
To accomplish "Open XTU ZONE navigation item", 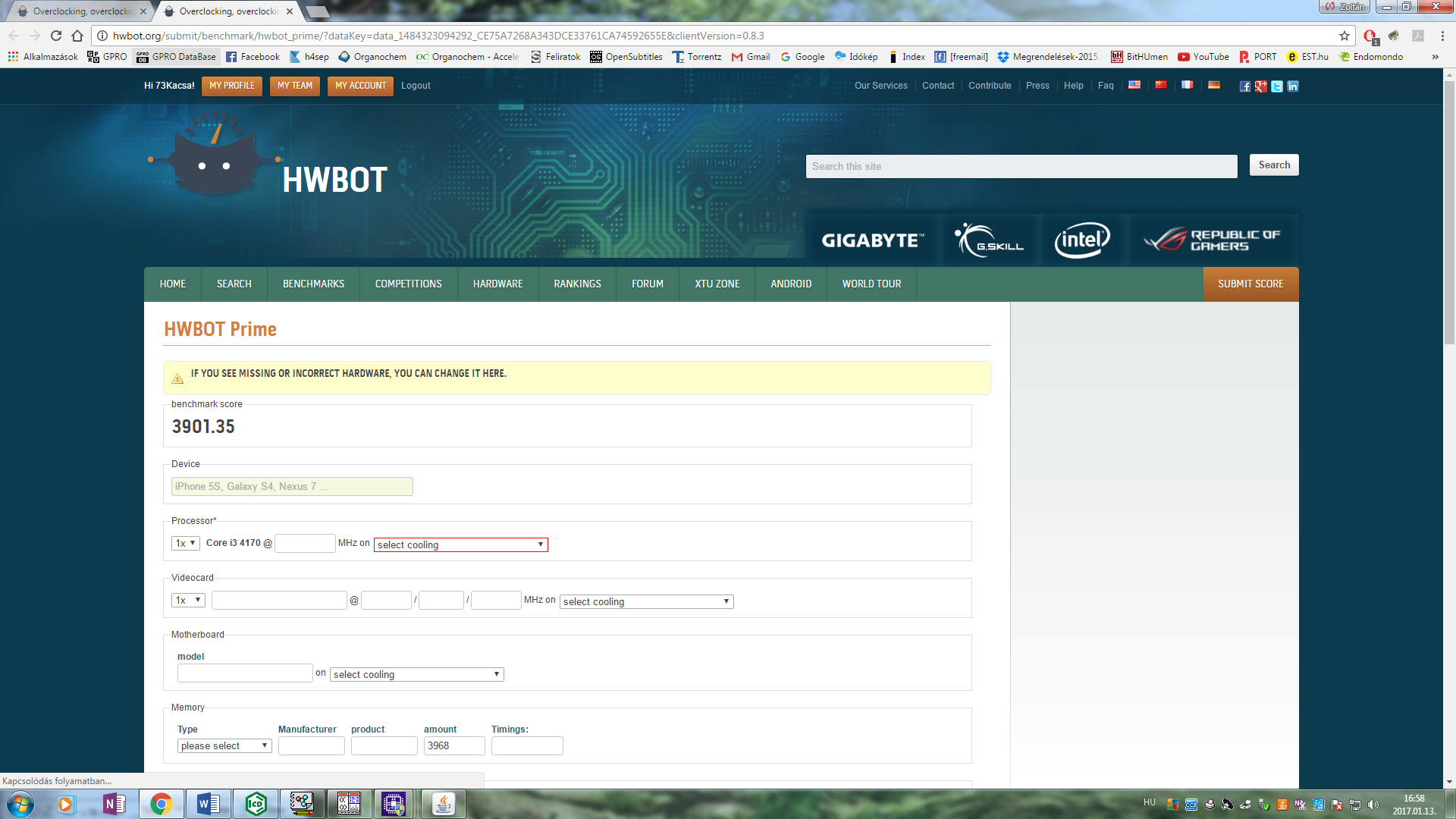I will pyautogui.click(x=717, y=284).
